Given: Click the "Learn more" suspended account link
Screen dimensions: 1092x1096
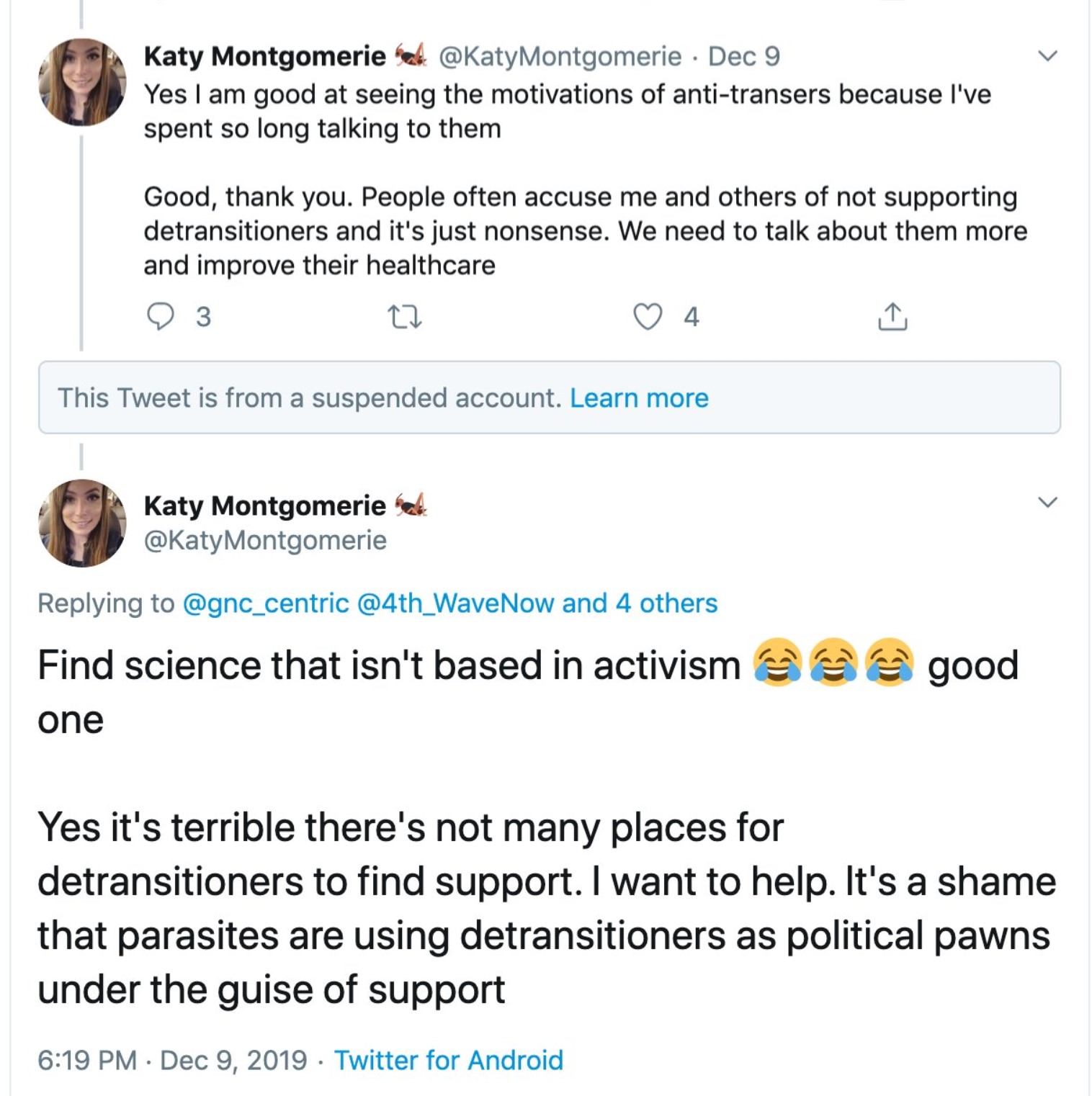Looking at the screenshot, I should click(x=639, y=398).
